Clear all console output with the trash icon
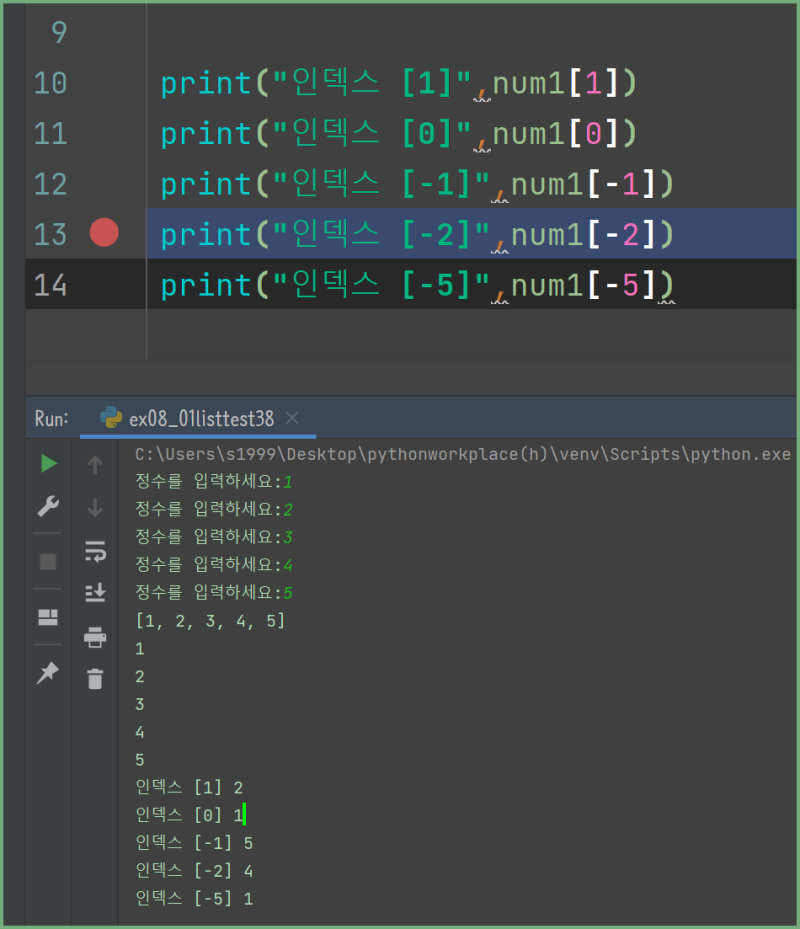 click(94, 678)
